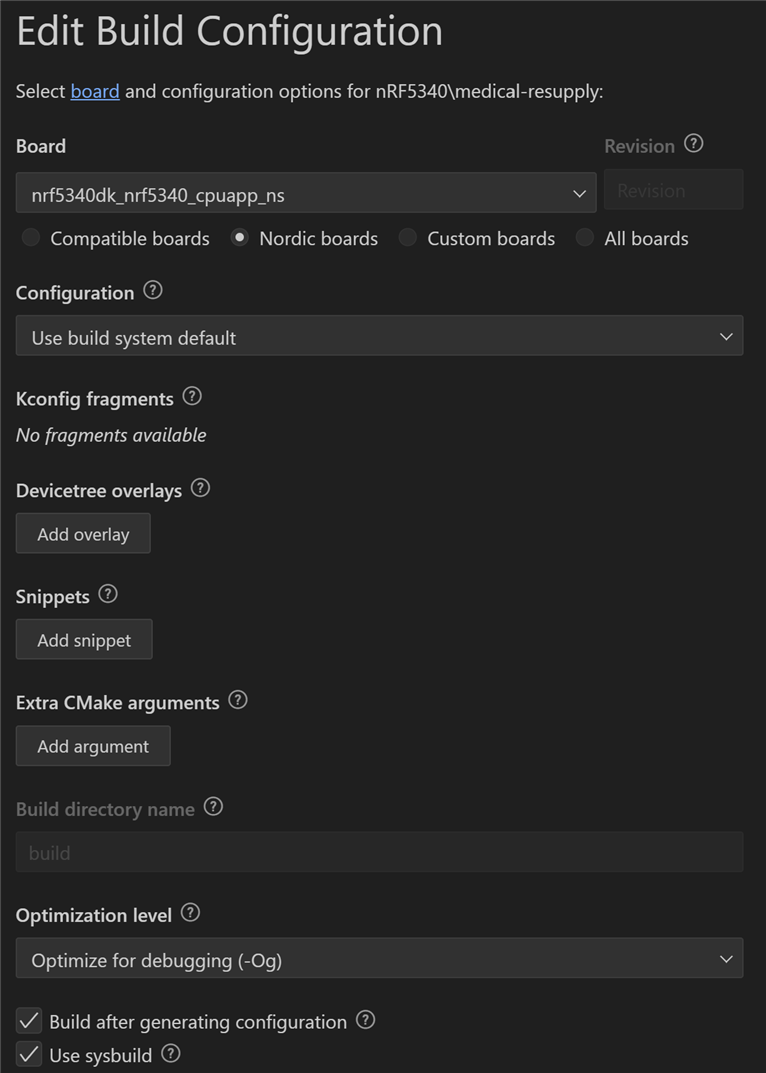This screenshot has width=766, height=1073.
Task: Click help icon next to Use sysbuild
Action: pos(170,1054)
